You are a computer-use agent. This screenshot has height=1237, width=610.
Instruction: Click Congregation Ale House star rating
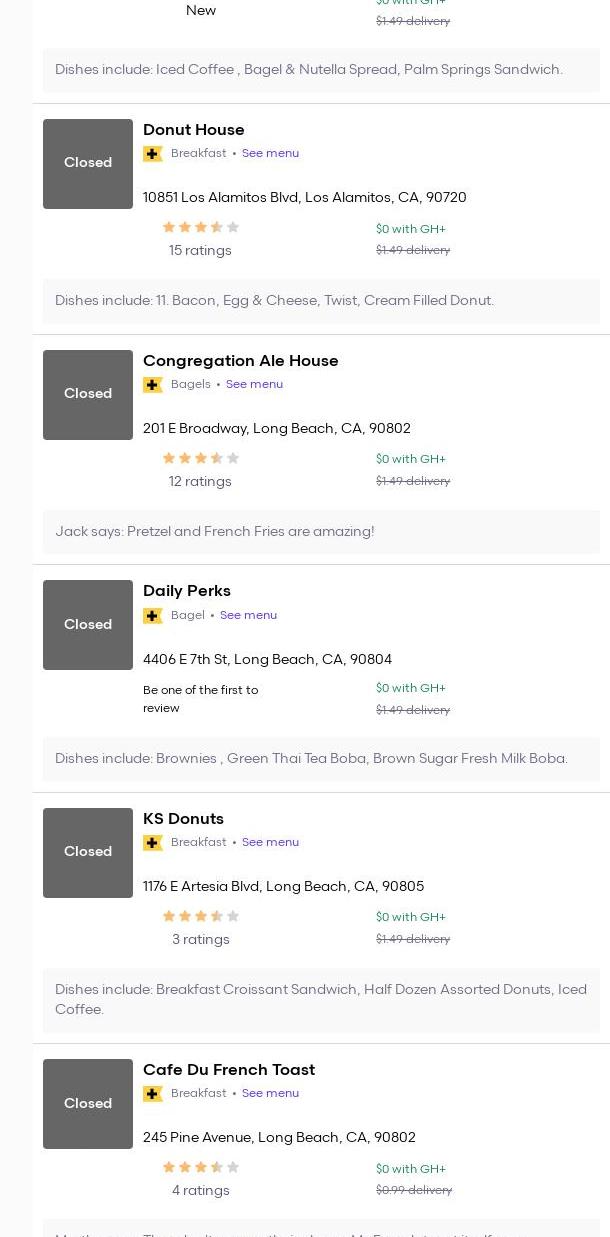(x=200, y=459)
